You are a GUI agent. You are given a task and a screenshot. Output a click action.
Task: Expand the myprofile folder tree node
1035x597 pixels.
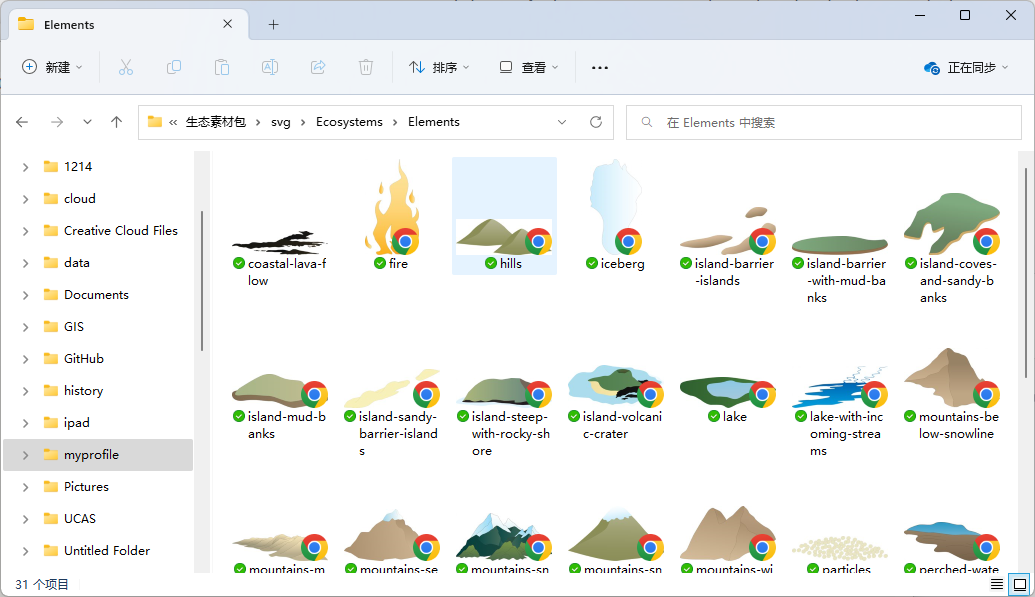tap(25, 455)
